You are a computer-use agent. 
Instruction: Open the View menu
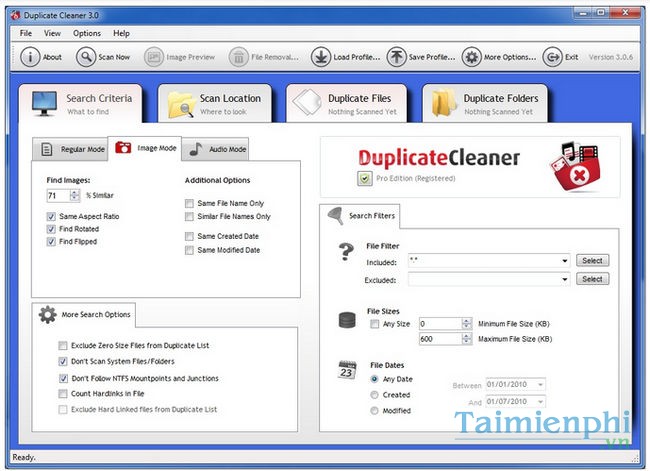(52, 33)
